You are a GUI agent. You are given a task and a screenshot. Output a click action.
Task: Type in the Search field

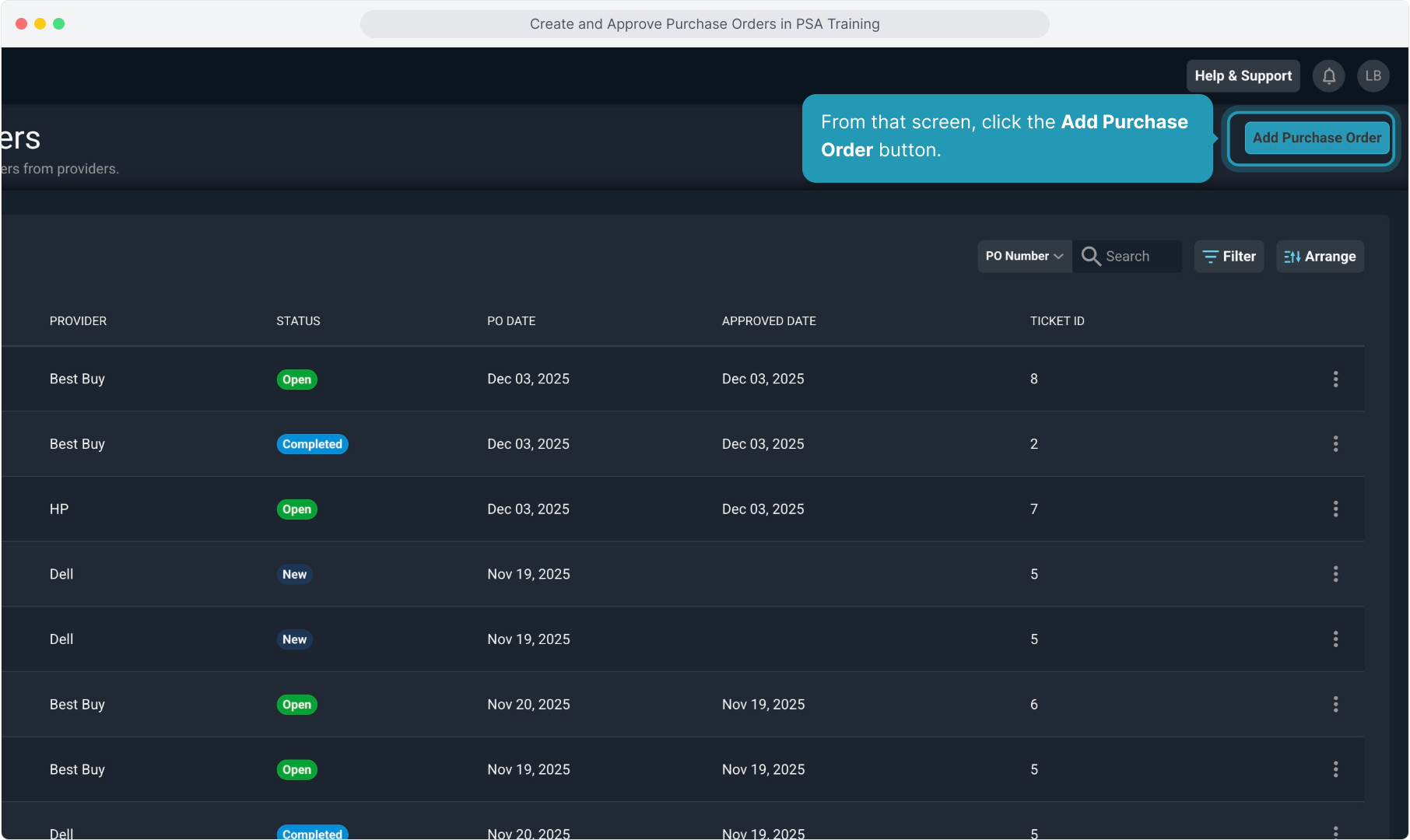(x=1139, y=257)
